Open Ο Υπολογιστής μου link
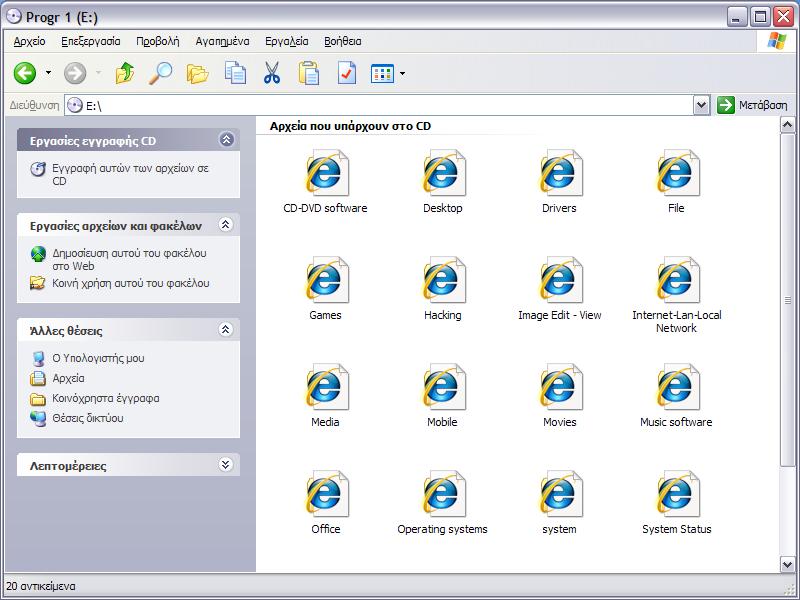This screenshot has height=600, width=800. [98, 358]
